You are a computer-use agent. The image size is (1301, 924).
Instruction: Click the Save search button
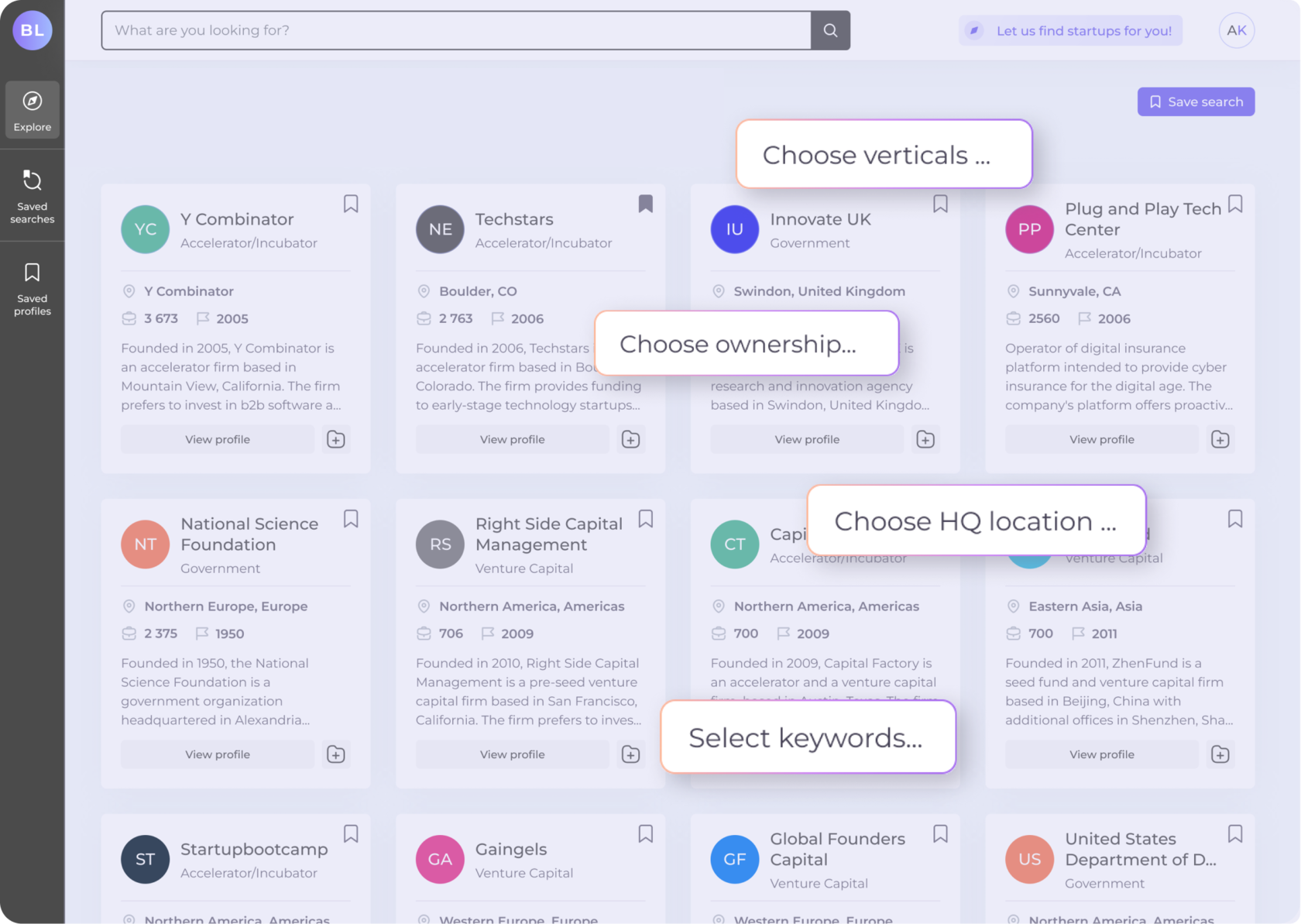coord(1196,101)
